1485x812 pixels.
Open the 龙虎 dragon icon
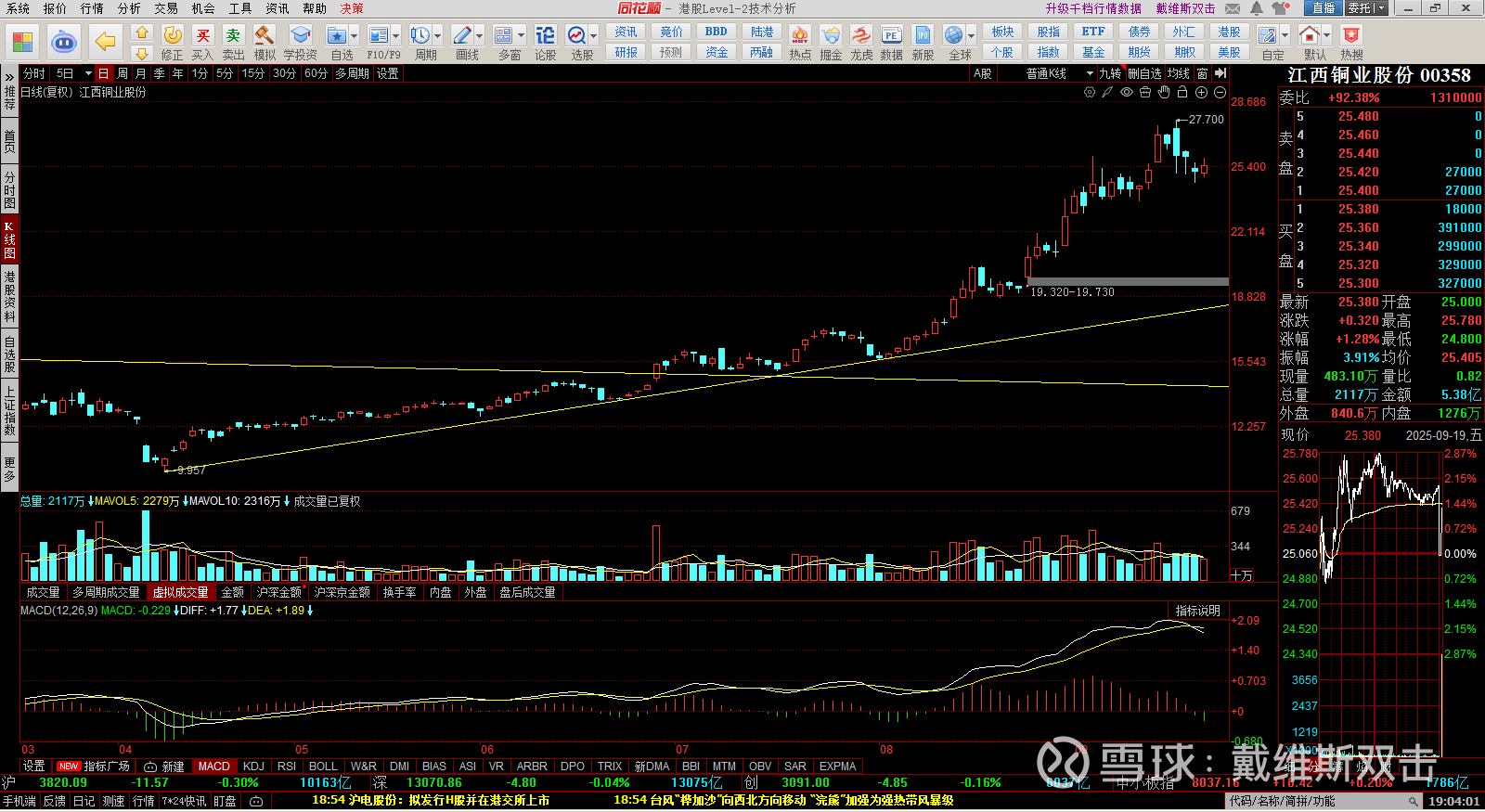click(861, 35)
